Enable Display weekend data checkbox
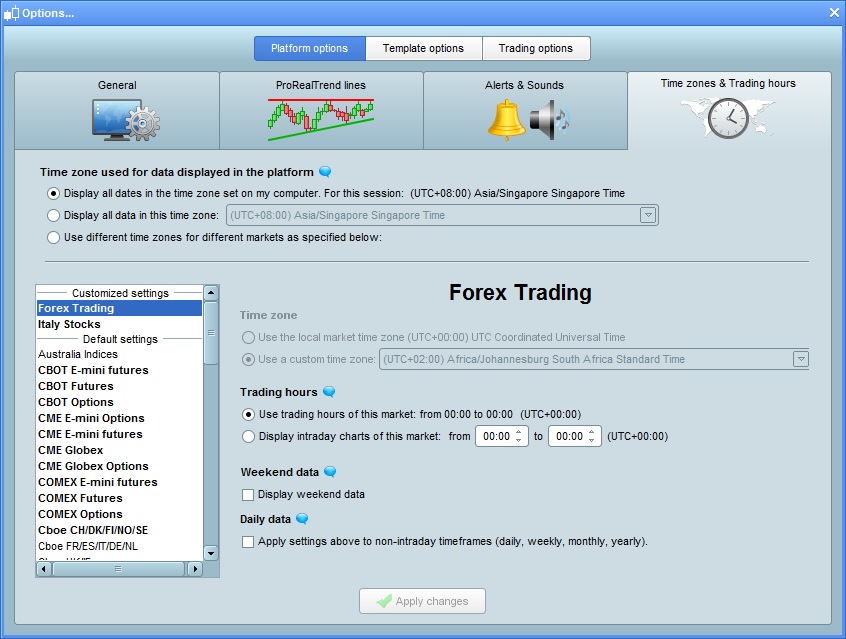 click(x=248, y=495)
